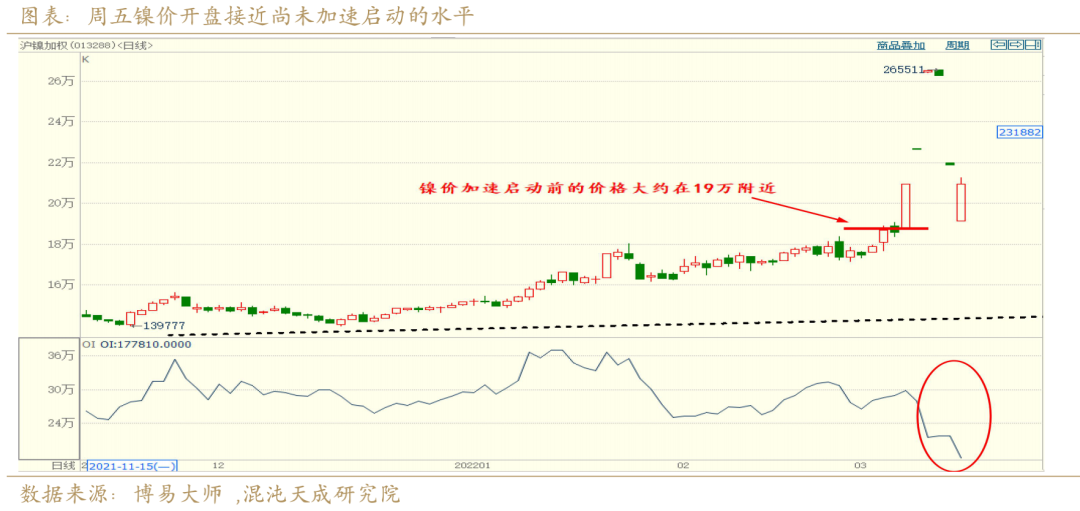Open the 商品叠加 link
1080x511 pixels.
coord(901,45)
